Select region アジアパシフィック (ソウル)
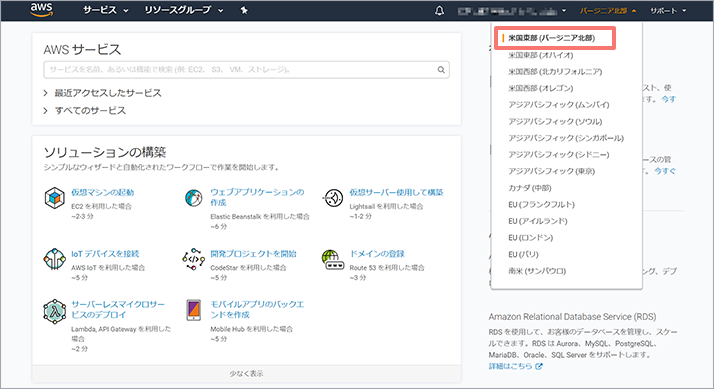Viewport: 714px width, 389px height. tap(555, 121)
